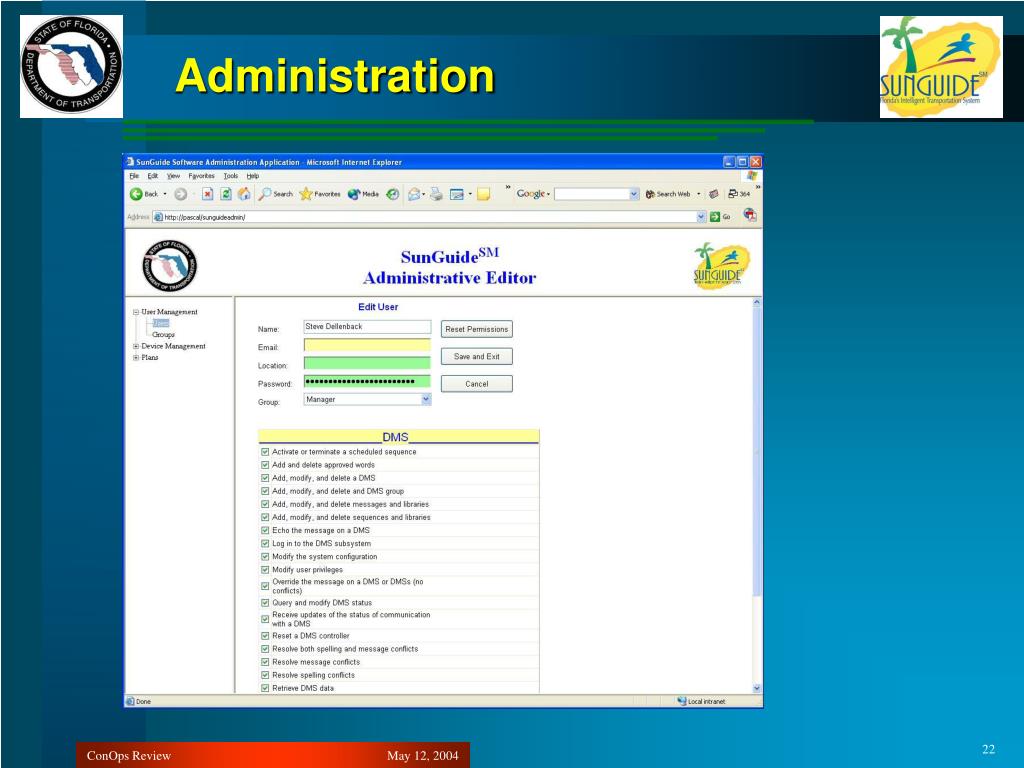Image resolution: width=1024 pixels, height=768 pixels.
Task: Click the Search Web button
Action: pyautogui.click(x=667, y=194)
